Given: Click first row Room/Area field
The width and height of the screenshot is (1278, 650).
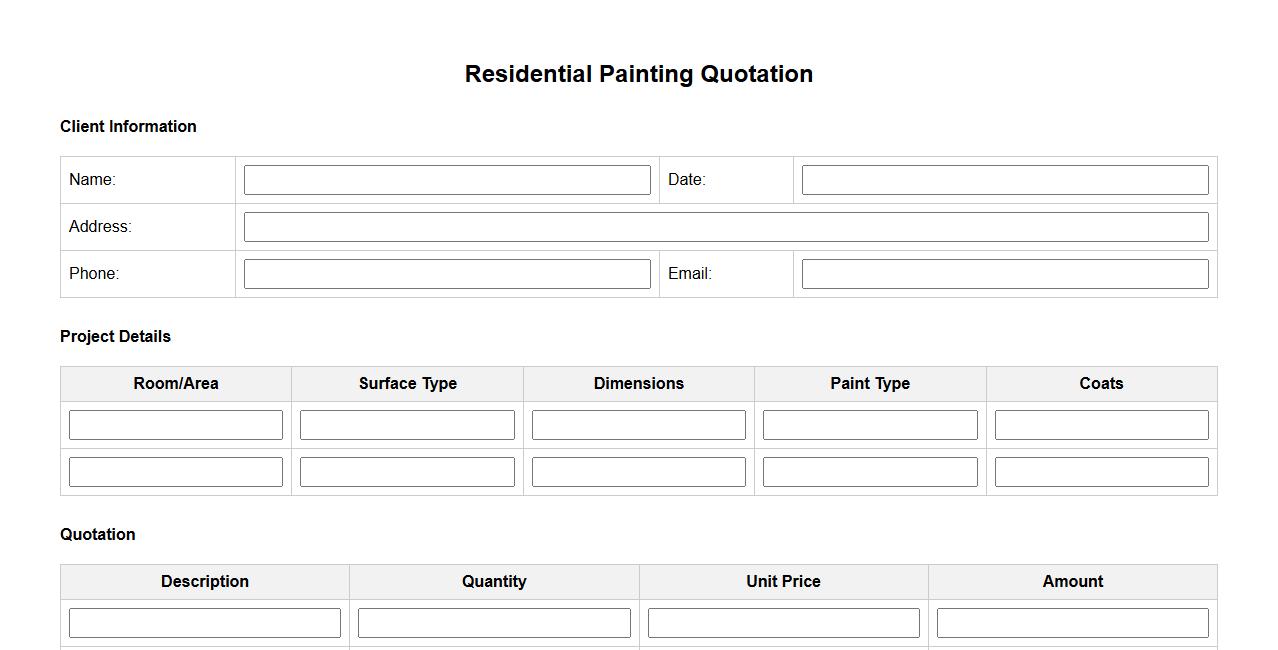Looking at the screenshot, I should [176, 425].
